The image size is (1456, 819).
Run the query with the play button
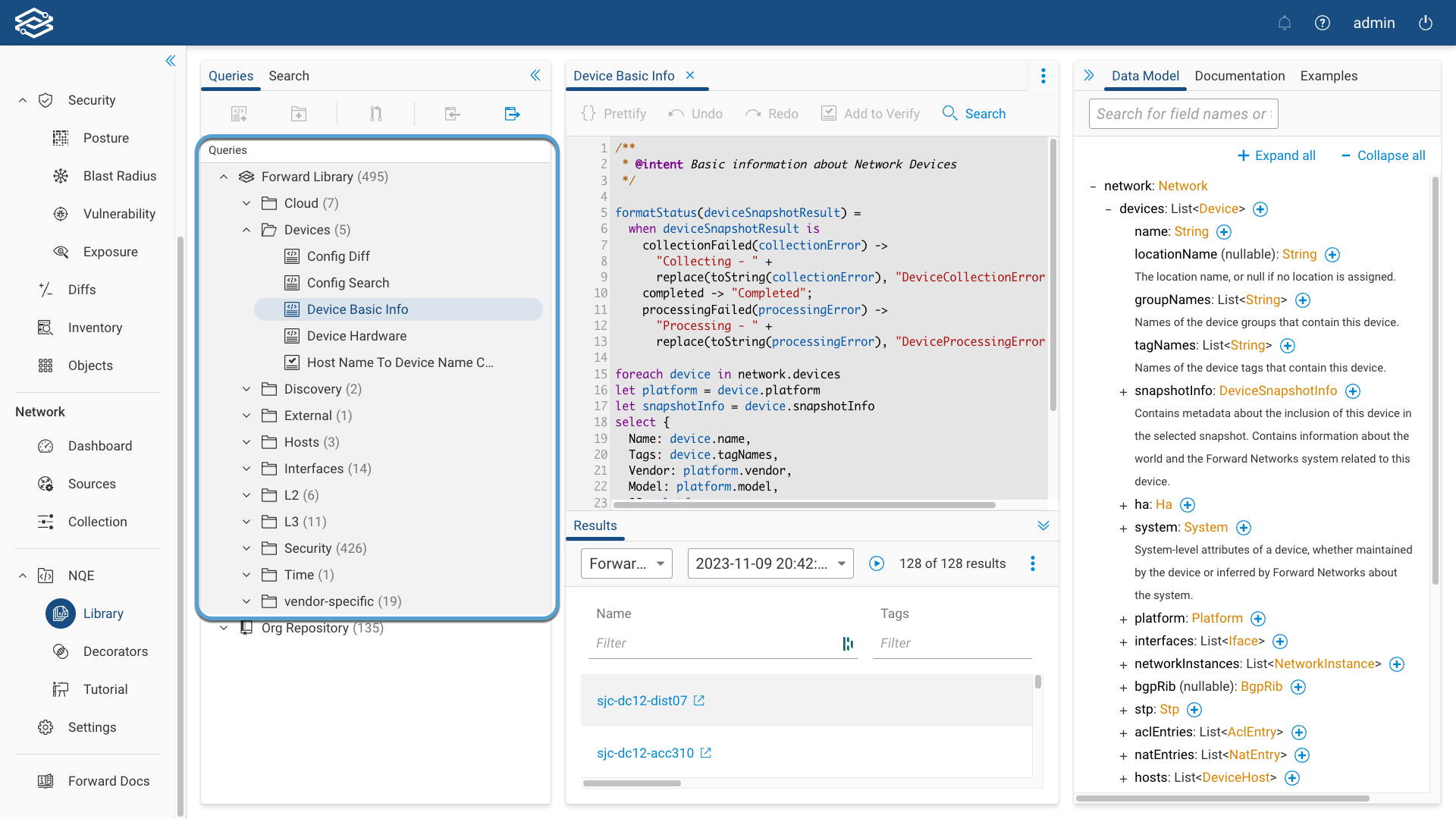click(876, 563)
